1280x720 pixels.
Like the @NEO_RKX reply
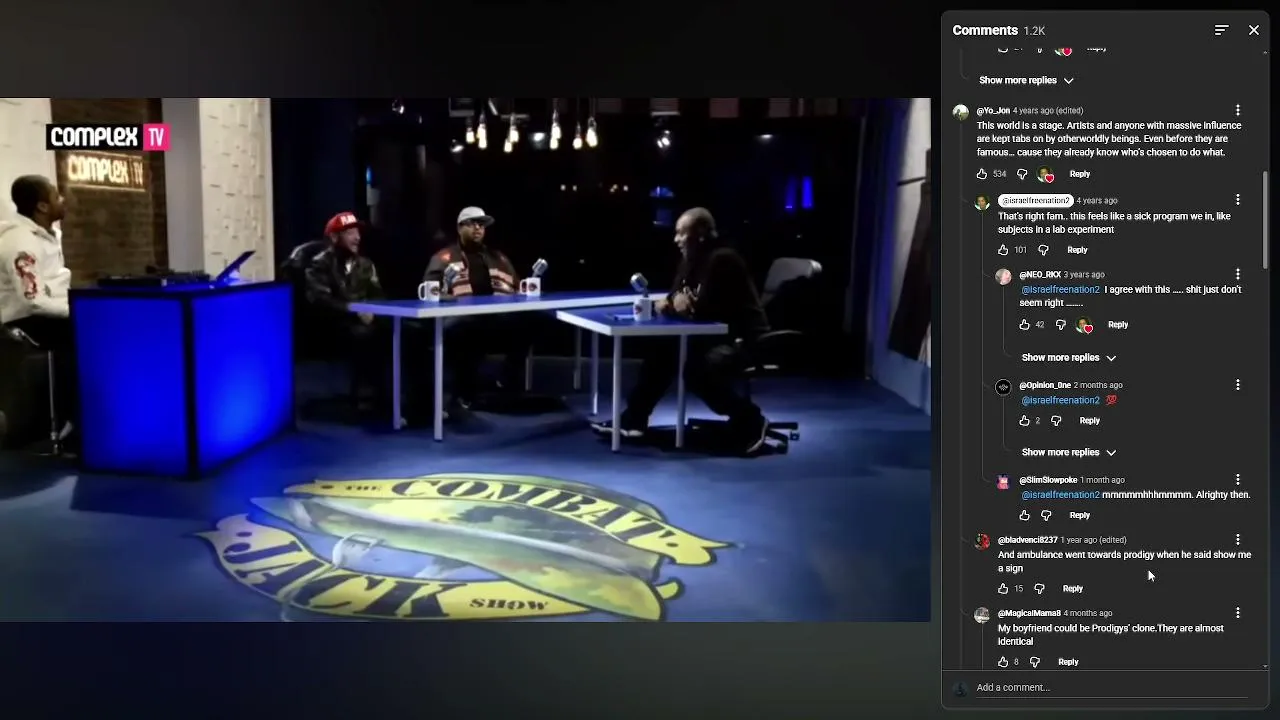click(1024, 325)
